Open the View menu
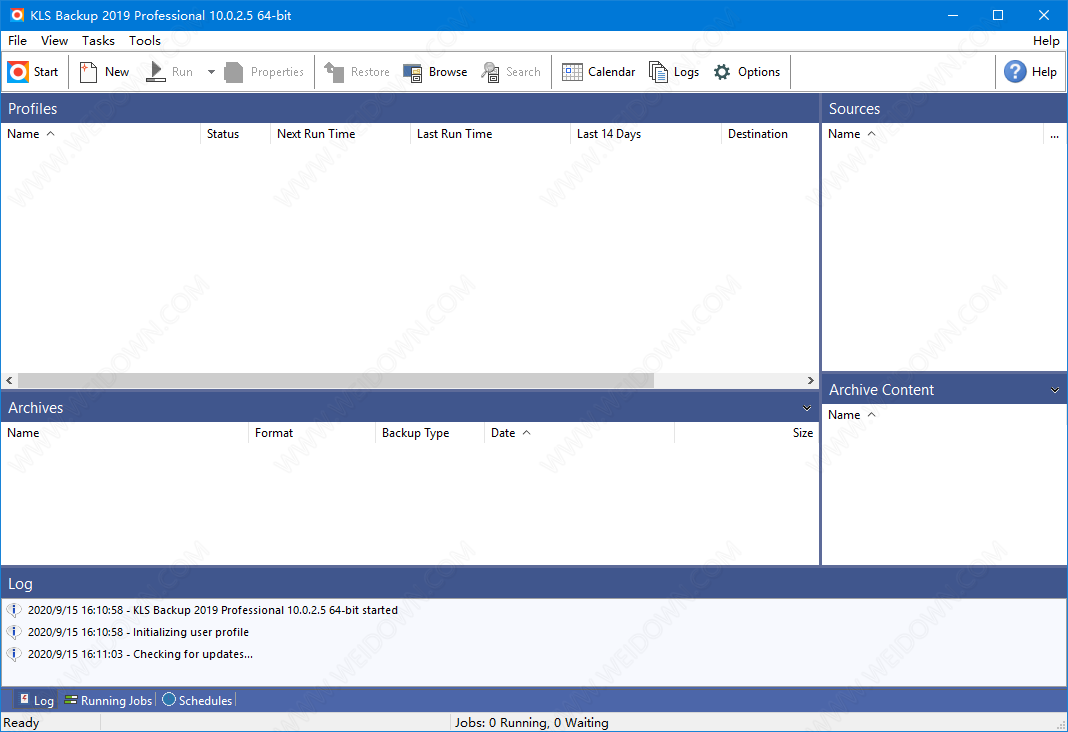The width and height of the screenshot is (1068, 732). (54, 41)
